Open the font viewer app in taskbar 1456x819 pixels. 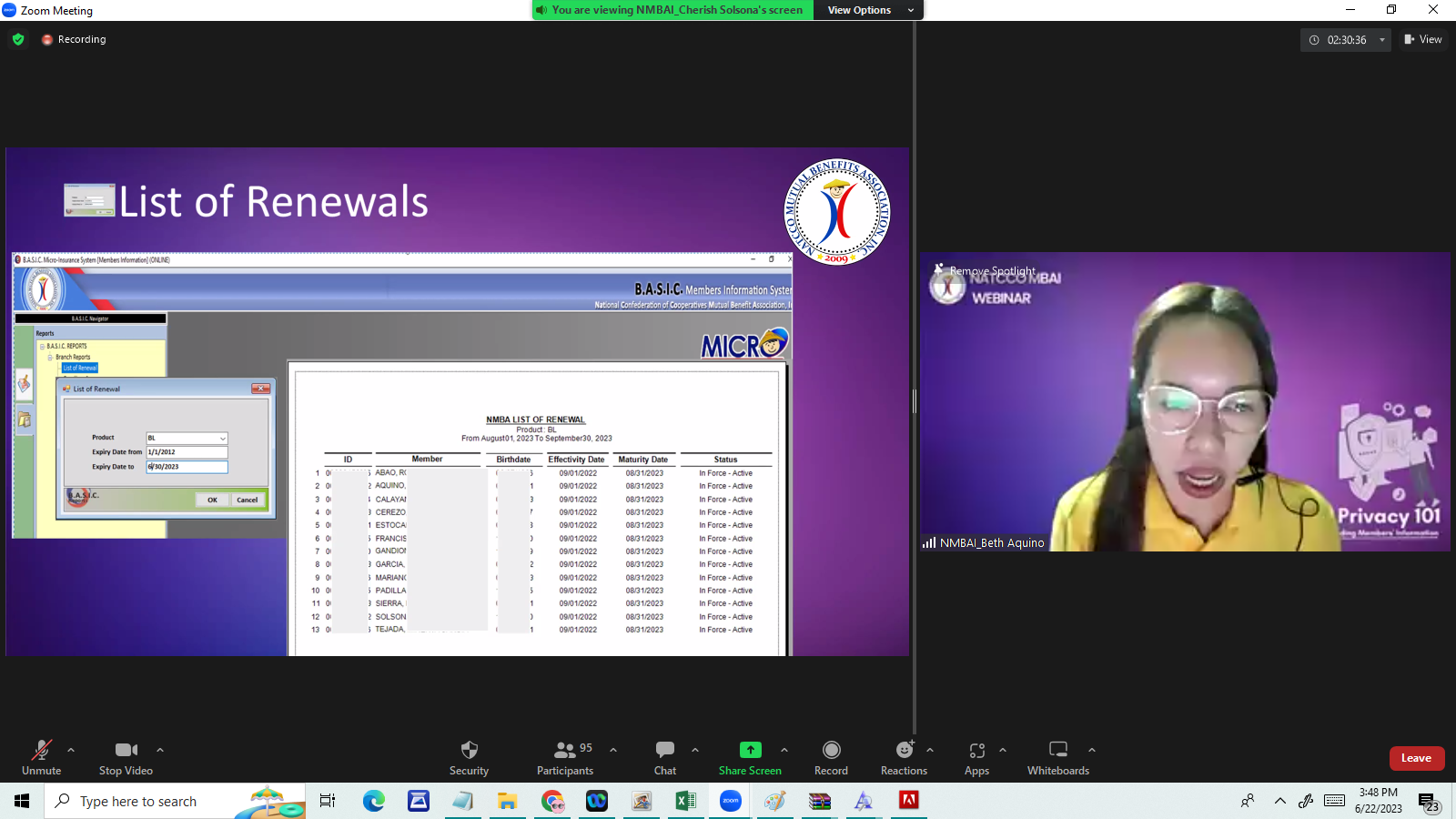pyautogui.click(x=864, y=801)
